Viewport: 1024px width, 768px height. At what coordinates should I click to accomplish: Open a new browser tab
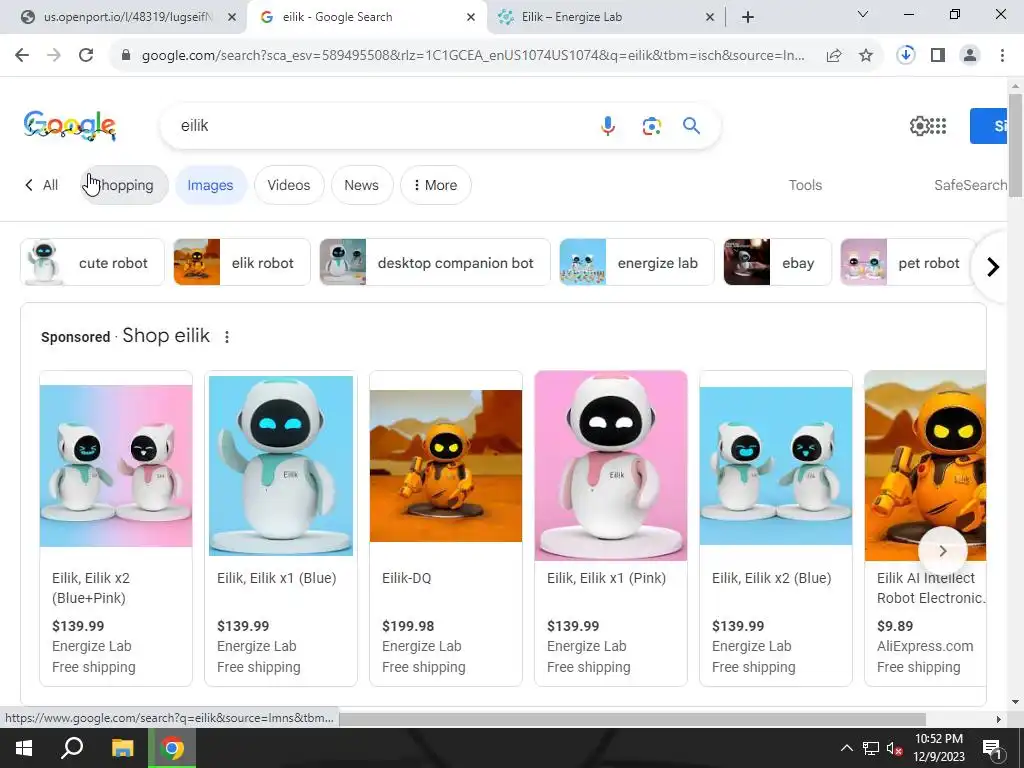[748, 17]
